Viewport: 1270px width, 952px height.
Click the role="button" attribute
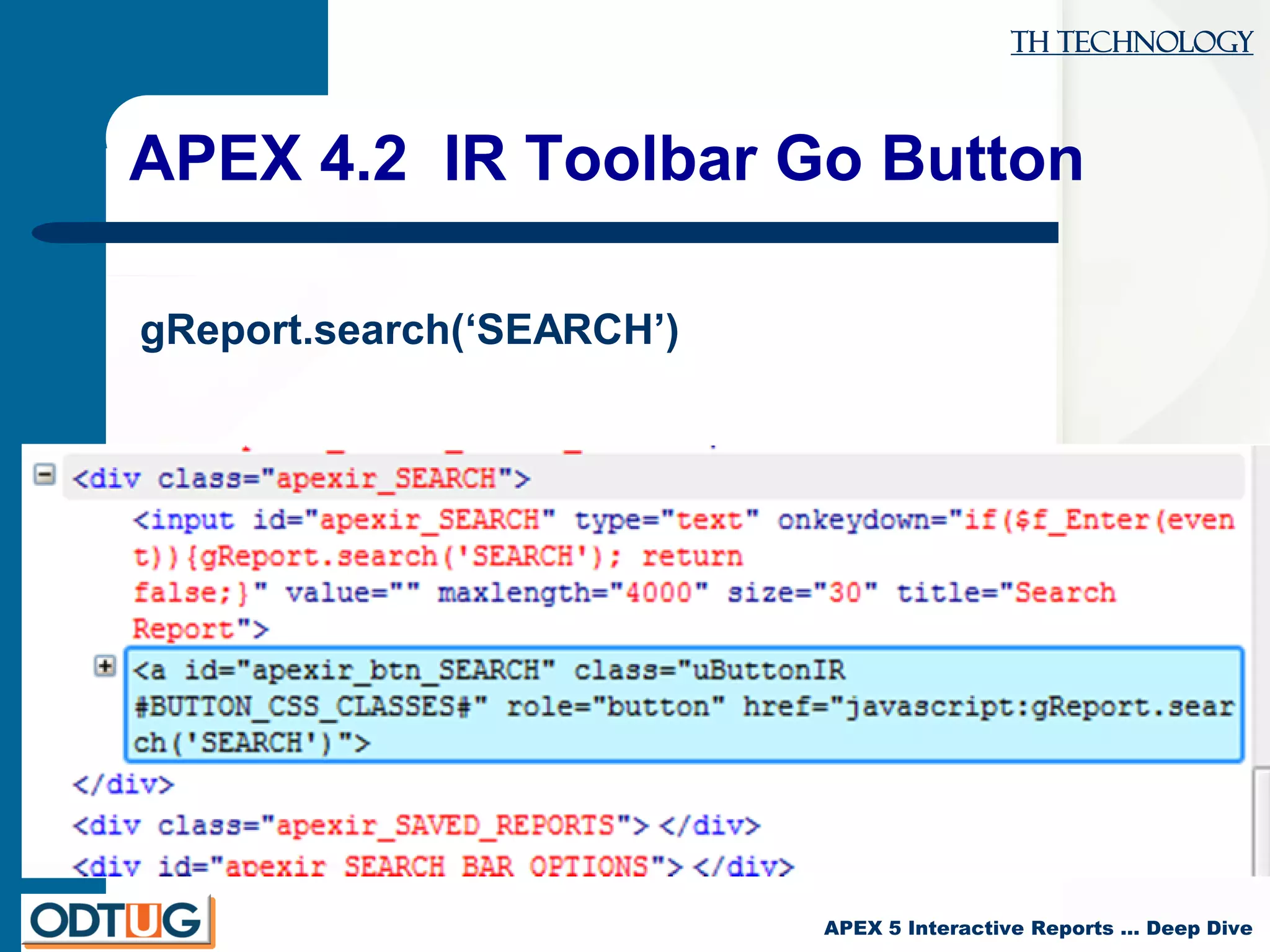point(616,707)
